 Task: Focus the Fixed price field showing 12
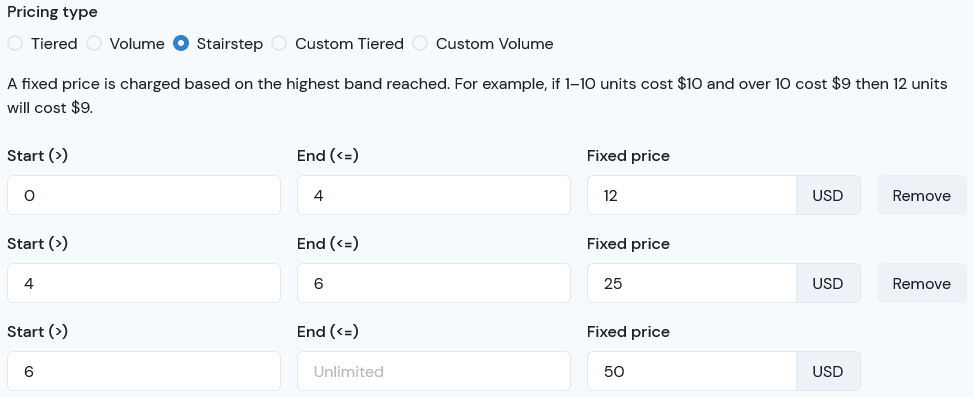pyautogui.click(x=691, y=195)
